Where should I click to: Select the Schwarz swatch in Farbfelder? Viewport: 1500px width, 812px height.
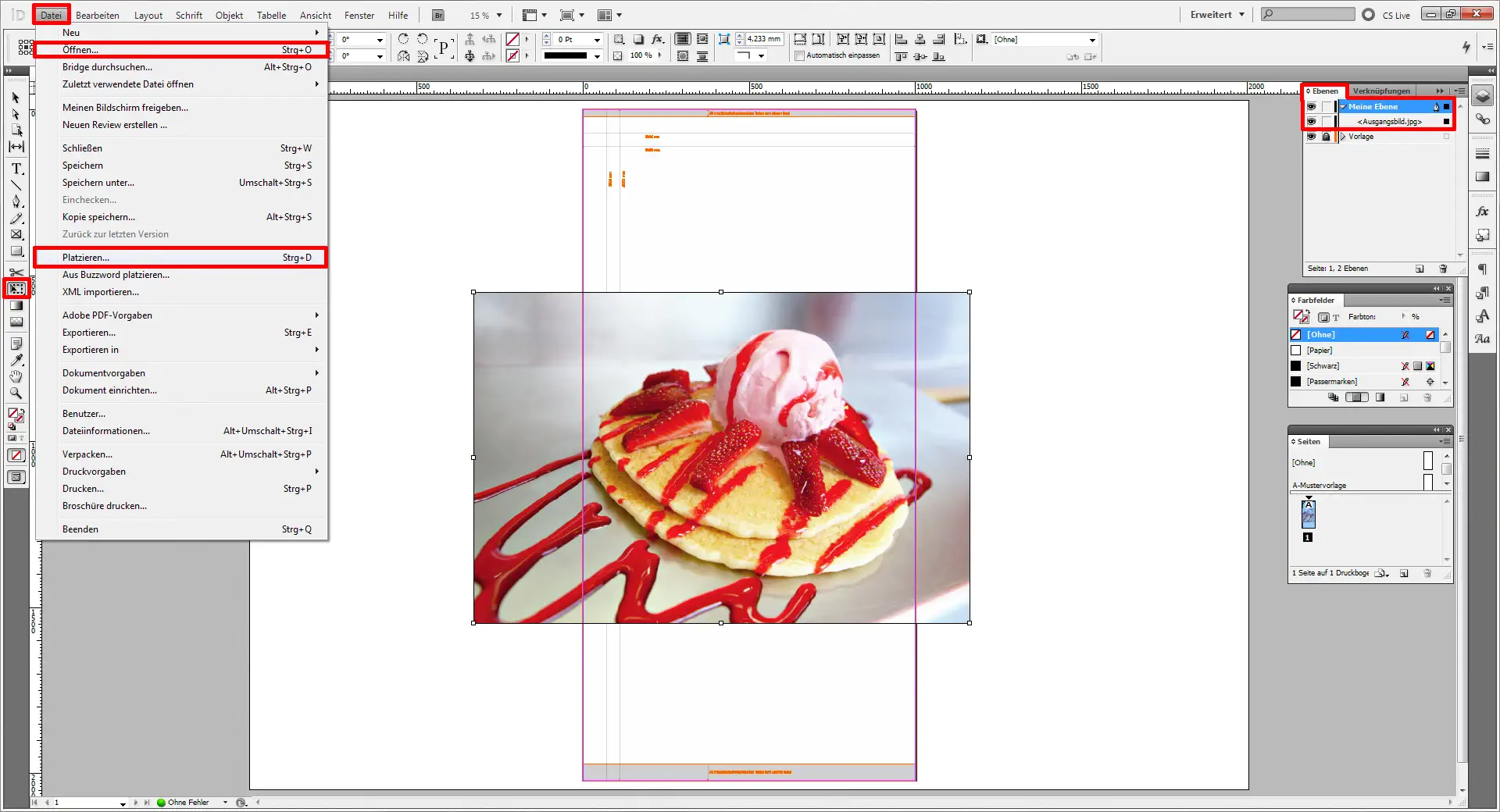[1323, 365]
